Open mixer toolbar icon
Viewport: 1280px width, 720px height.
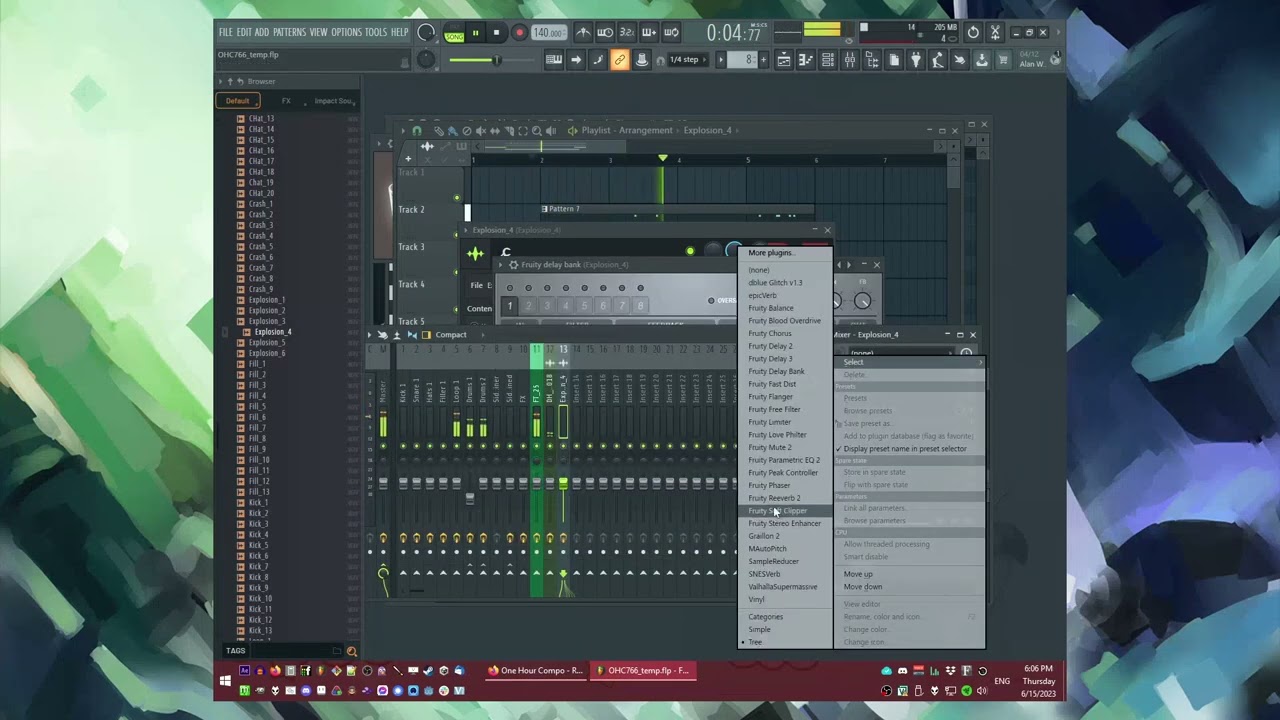[x=849, y=60]
